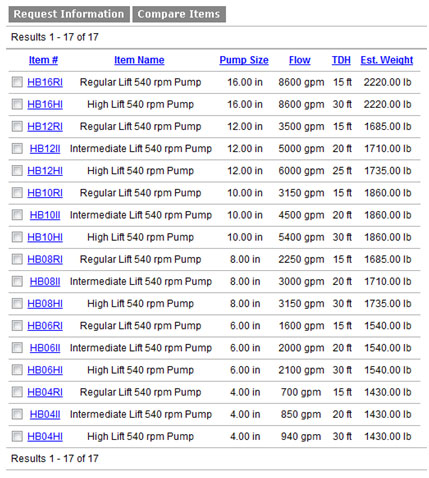Open the HB16HI item link
Viewport: 429px width, 478px height.
(x=45, y=104)
